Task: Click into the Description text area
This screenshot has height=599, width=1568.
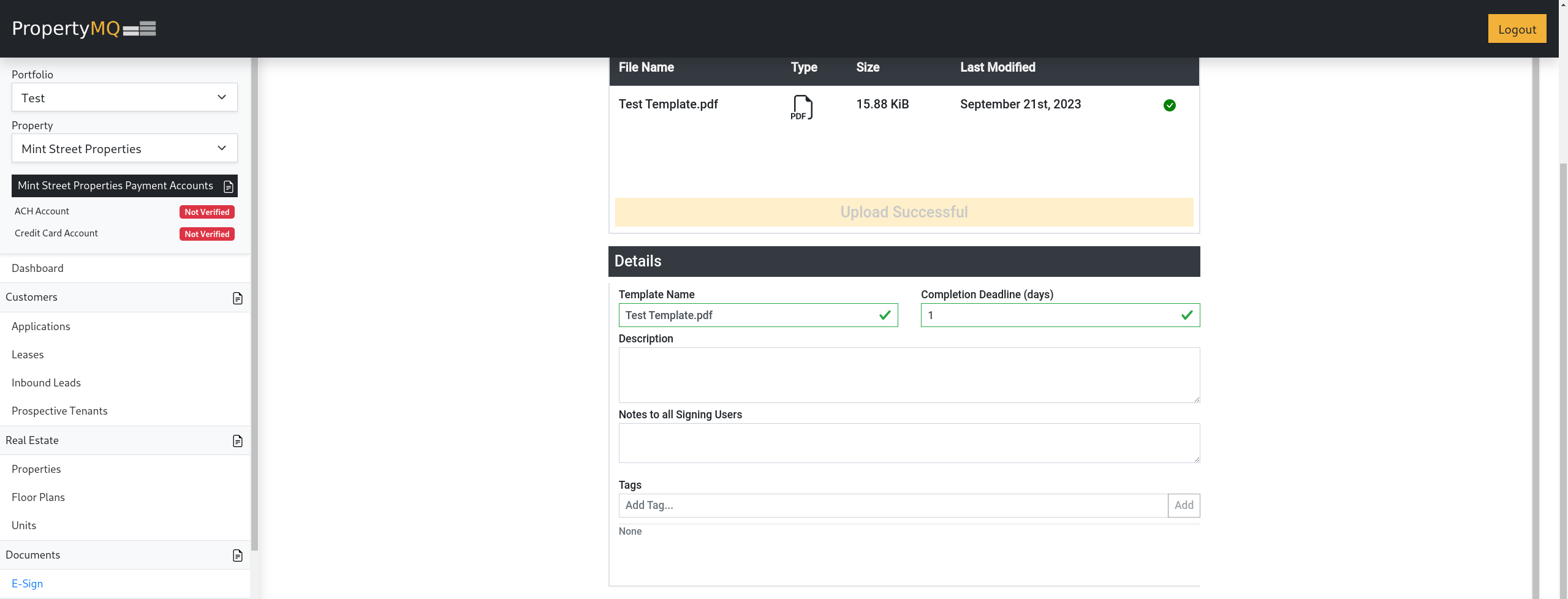Action: [x=909, y=375]
